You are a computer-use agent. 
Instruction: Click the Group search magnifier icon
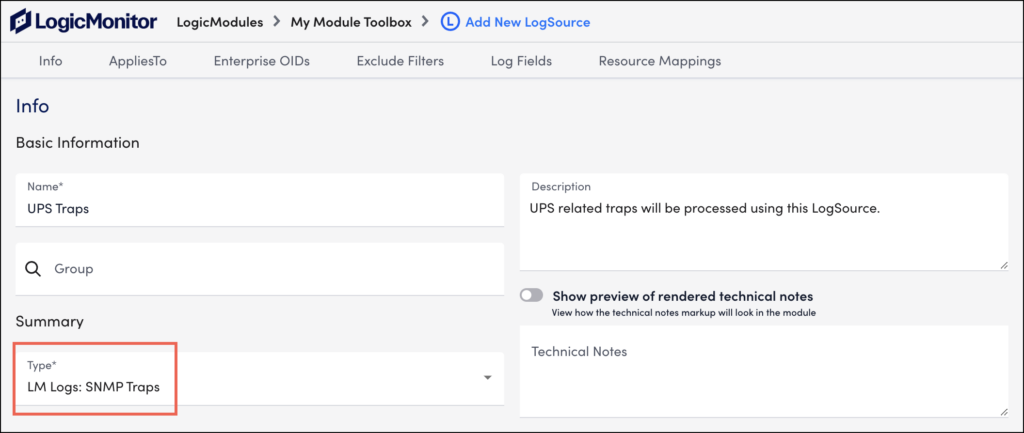pyautogui.click(x=33, y=269)
